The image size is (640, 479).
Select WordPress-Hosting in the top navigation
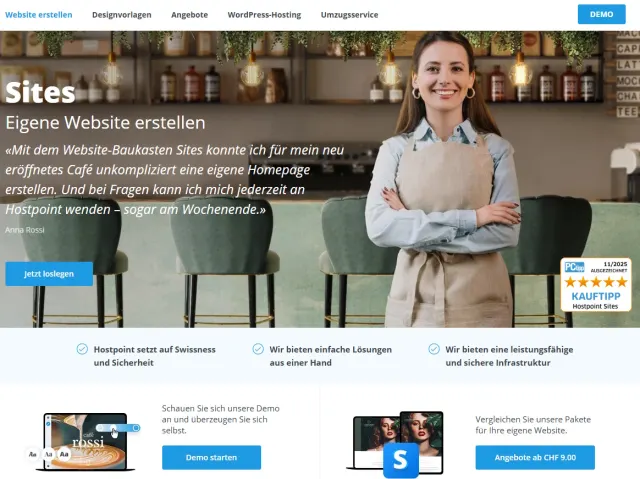[264, 15]
